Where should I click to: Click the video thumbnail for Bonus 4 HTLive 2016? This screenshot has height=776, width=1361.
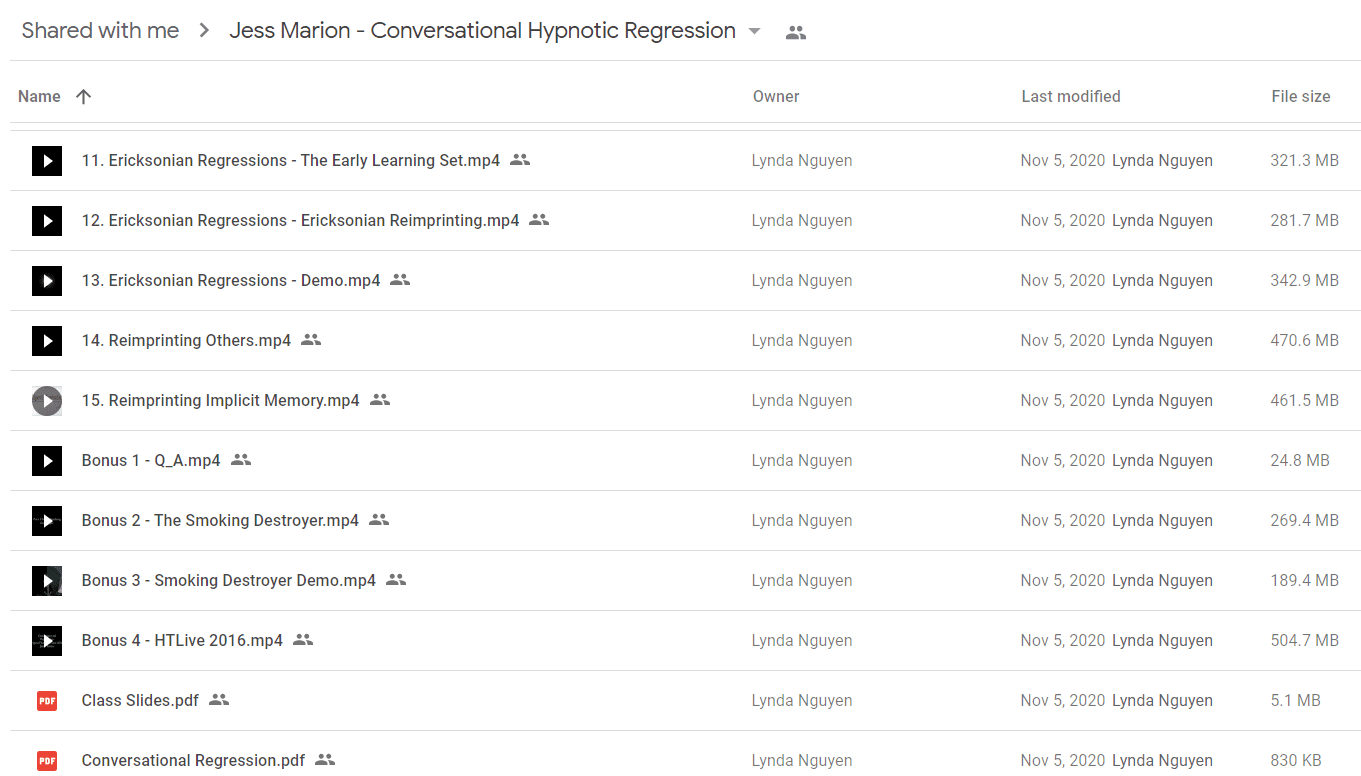point(47,640)
